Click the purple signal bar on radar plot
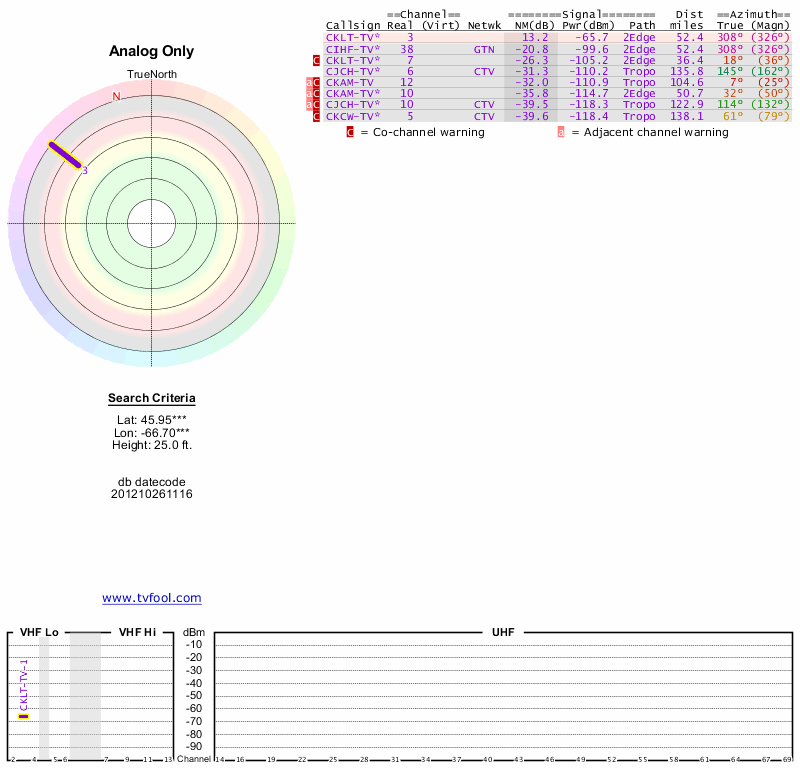The height and width of the screenshot is (768, 800). point(64,155)
